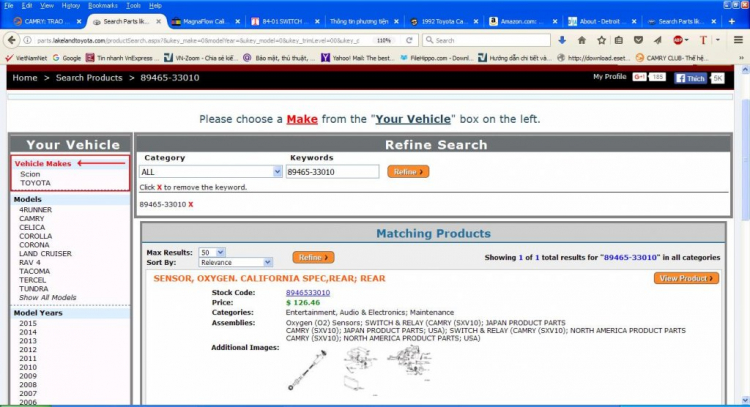
Task: Expand the Category ALL dropdown
Action: pyautogui.click(x=277, y=172)
